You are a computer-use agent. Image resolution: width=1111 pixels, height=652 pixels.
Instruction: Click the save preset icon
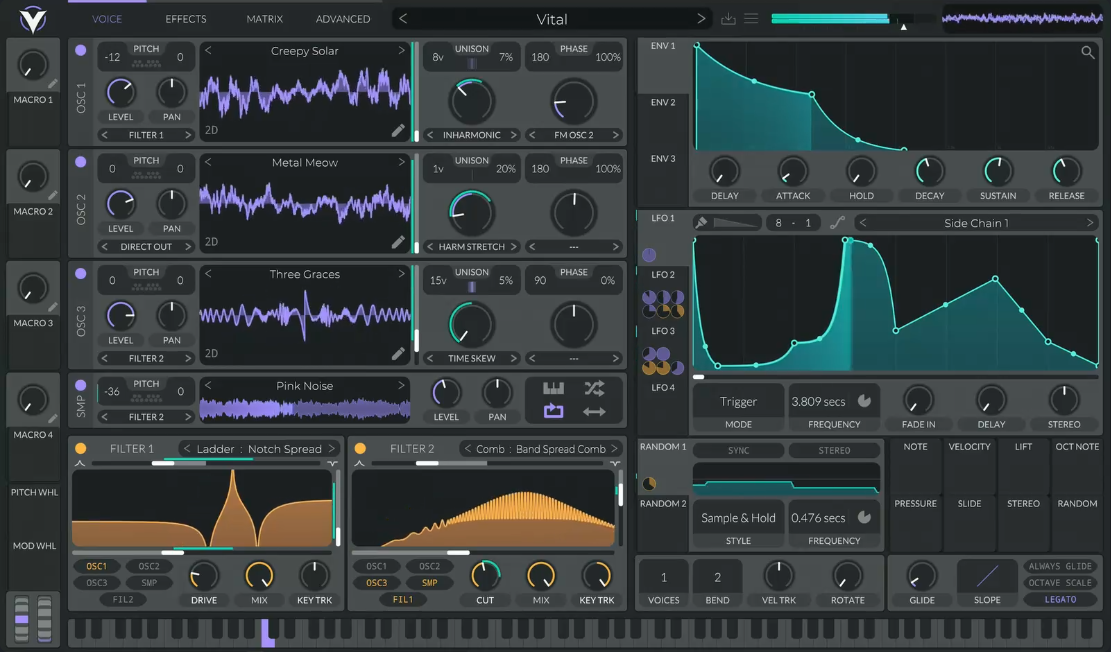[728, 19]
